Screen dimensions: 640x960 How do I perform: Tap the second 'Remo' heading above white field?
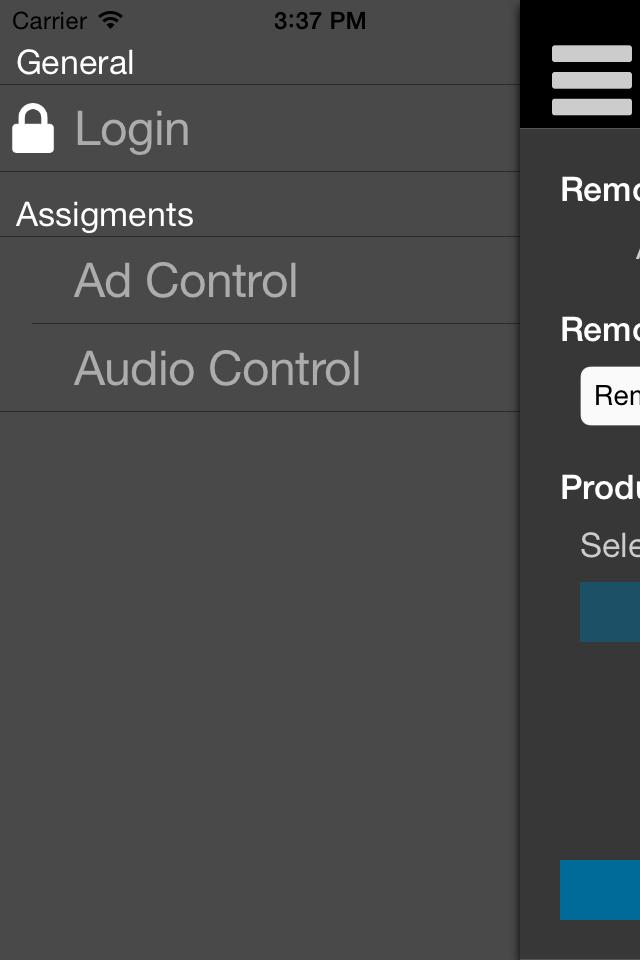[600, 329]
